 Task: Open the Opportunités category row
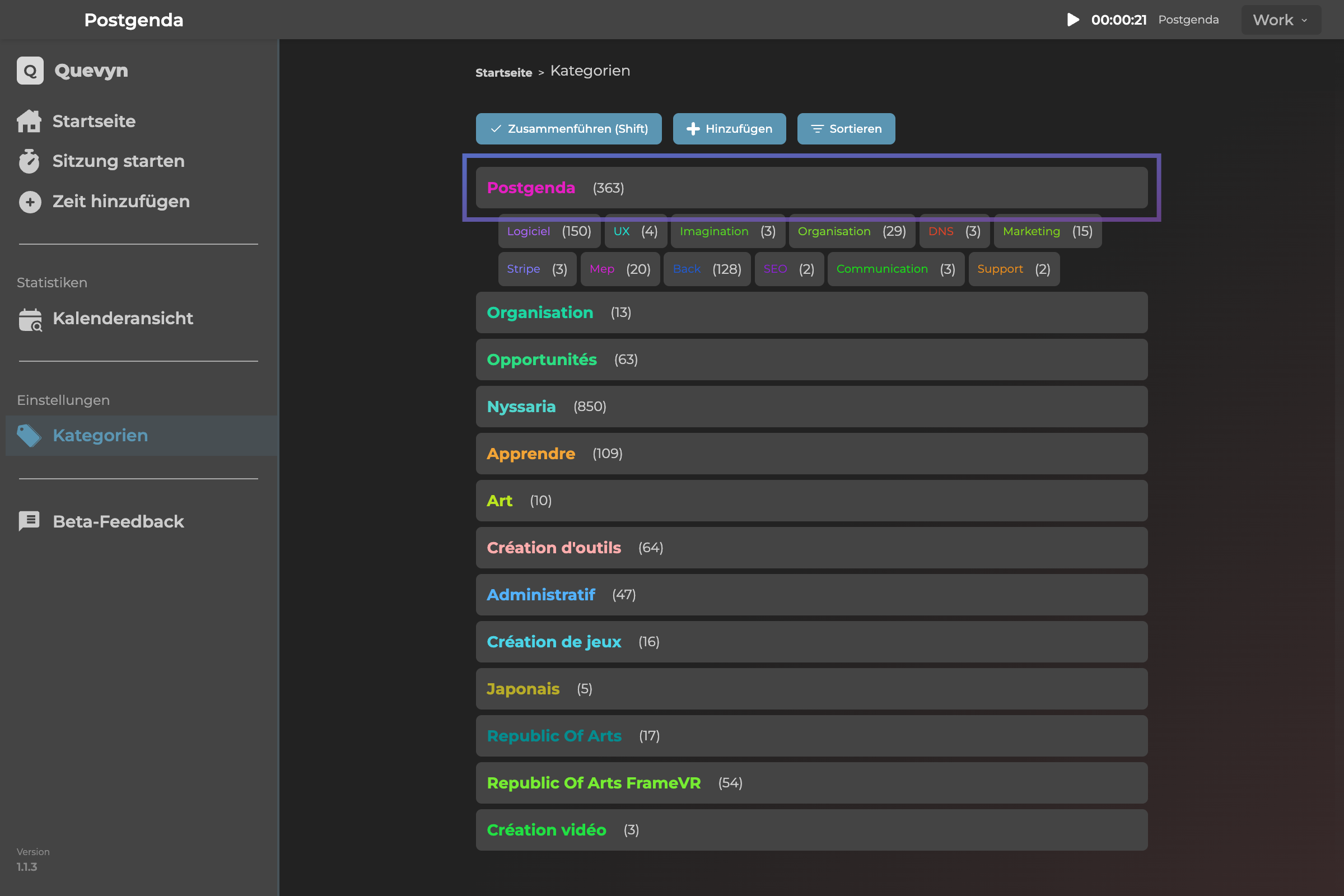811,360
